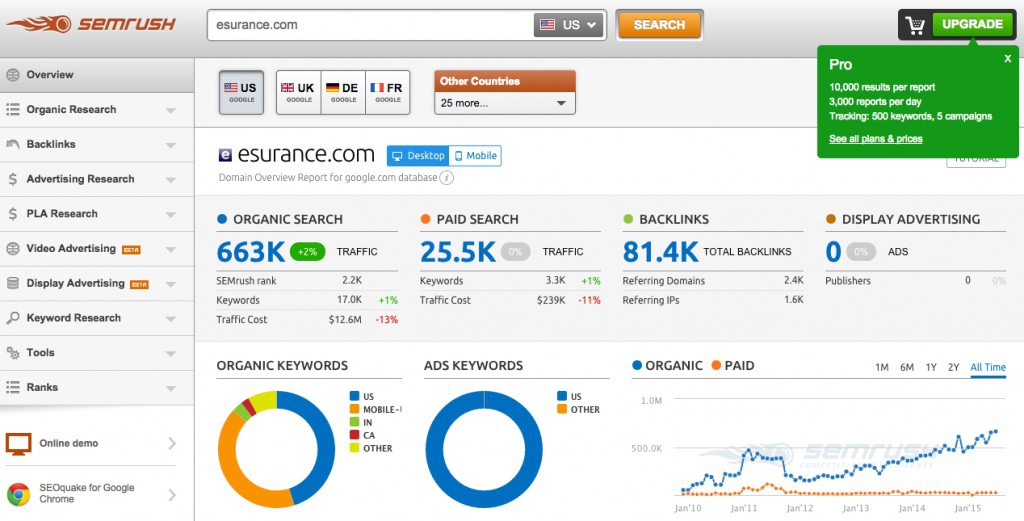Image resolution: width=1024 pixels, height=521 pixels.
Task: Click the orange SEARCH button
Action: [659, 25]
